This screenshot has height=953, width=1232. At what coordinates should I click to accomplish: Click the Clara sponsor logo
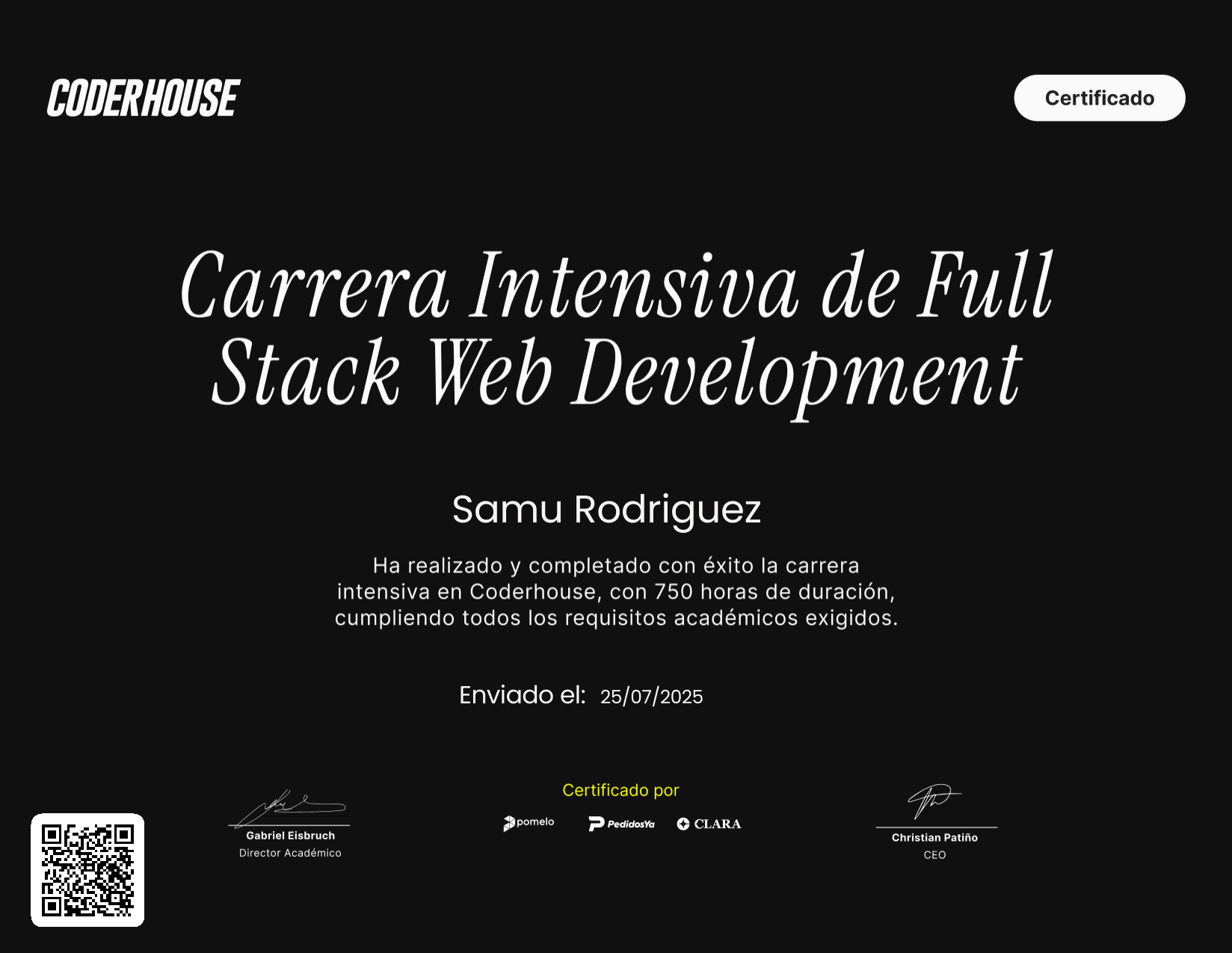point(709,824)
